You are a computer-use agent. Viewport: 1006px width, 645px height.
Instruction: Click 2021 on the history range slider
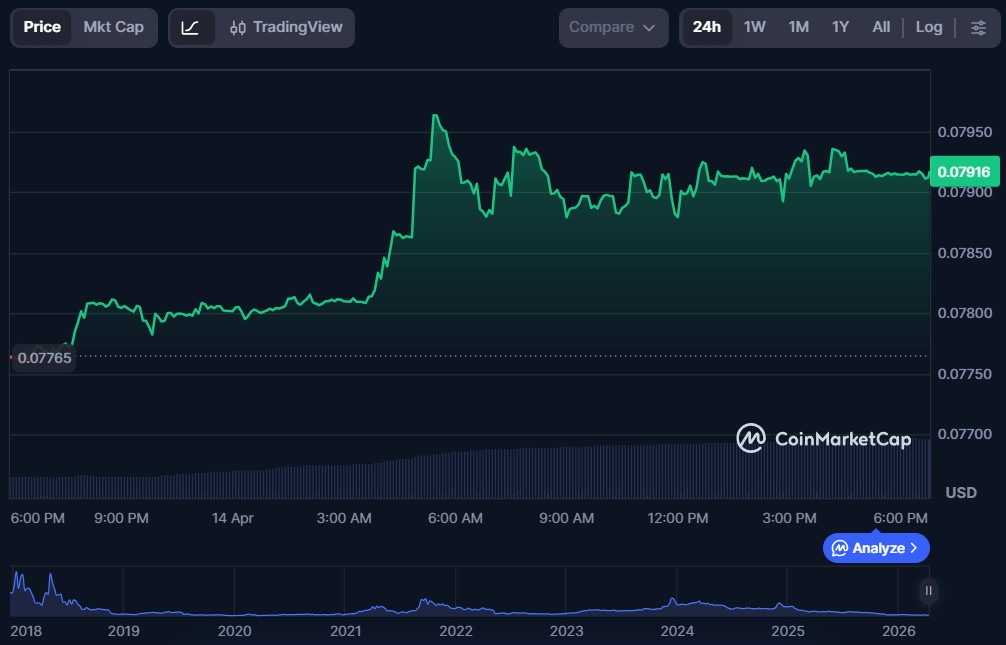[345, 631]
